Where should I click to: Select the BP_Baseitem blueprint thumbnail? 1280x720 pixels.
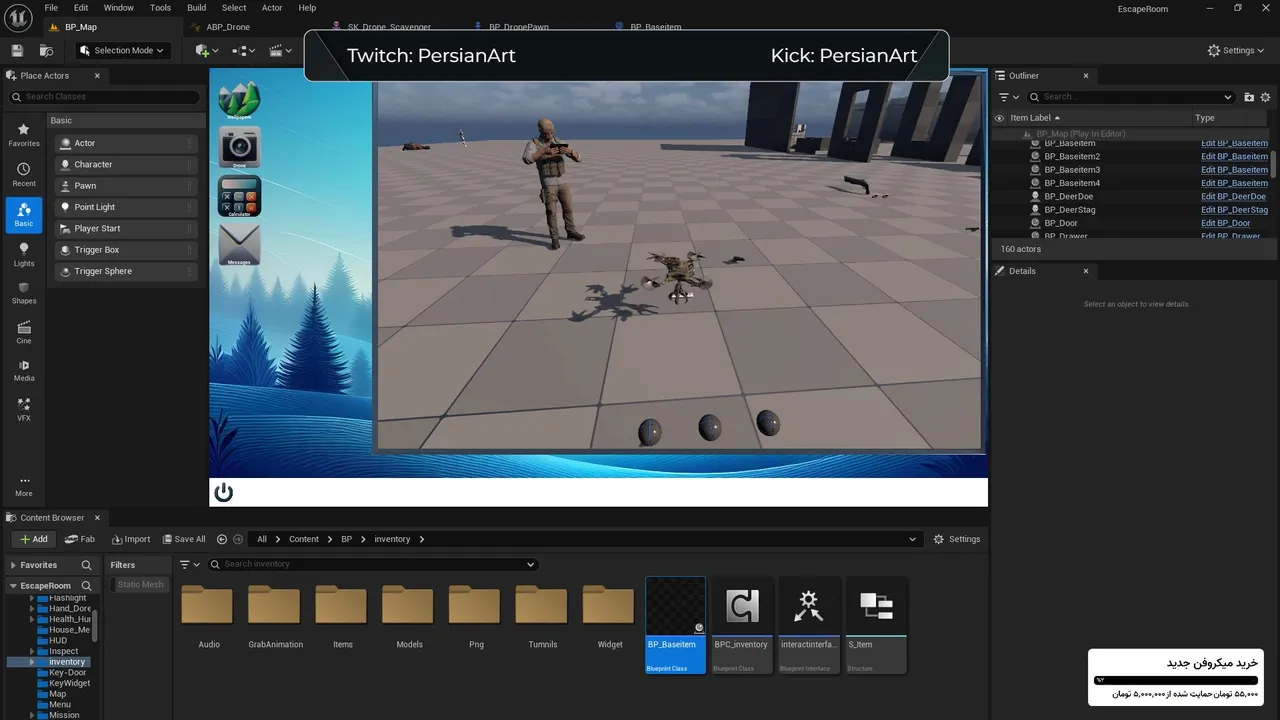pos(675,625)
